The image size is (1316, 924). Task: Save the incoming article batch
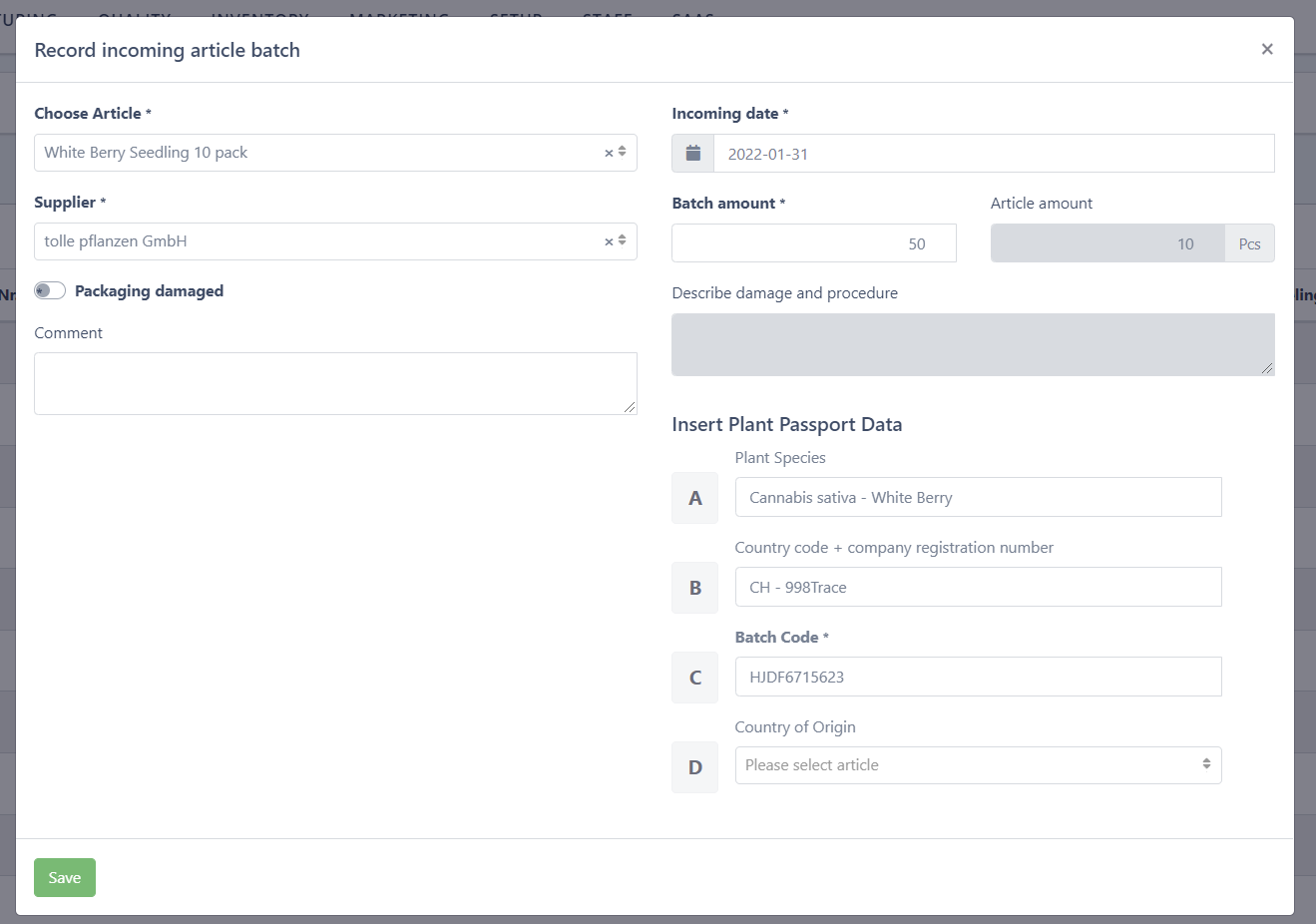(x=65, y=877)
